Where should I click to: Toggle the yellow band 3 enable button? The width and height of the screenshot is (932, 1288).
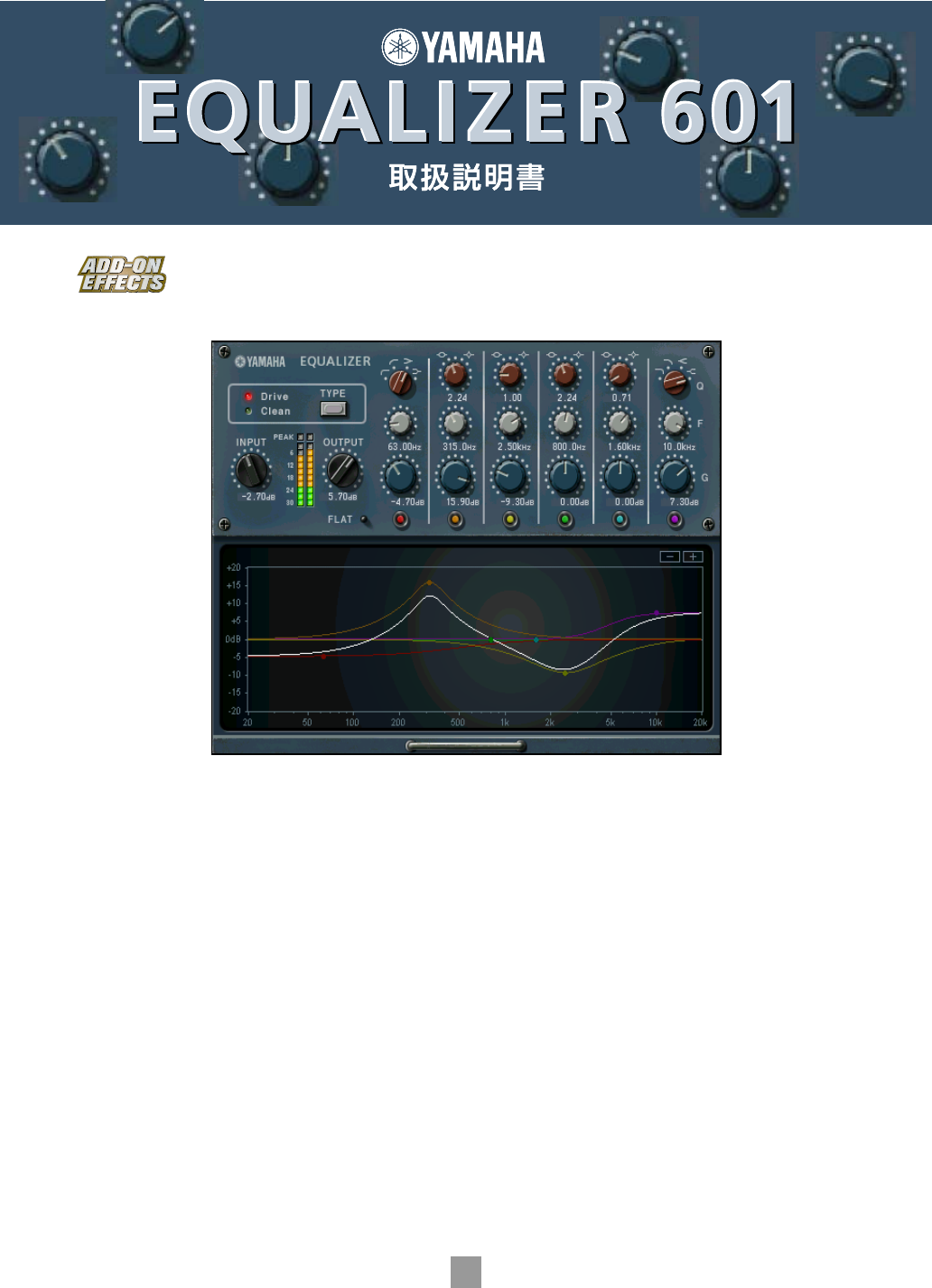(510, 519)
